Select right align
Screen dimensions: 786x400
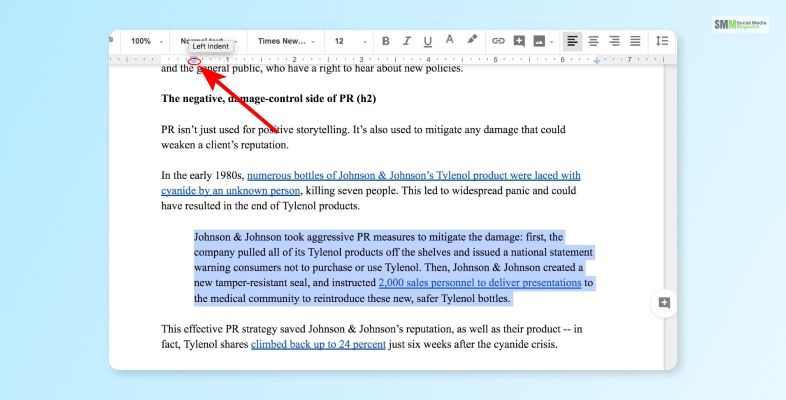tap(614, 41)
